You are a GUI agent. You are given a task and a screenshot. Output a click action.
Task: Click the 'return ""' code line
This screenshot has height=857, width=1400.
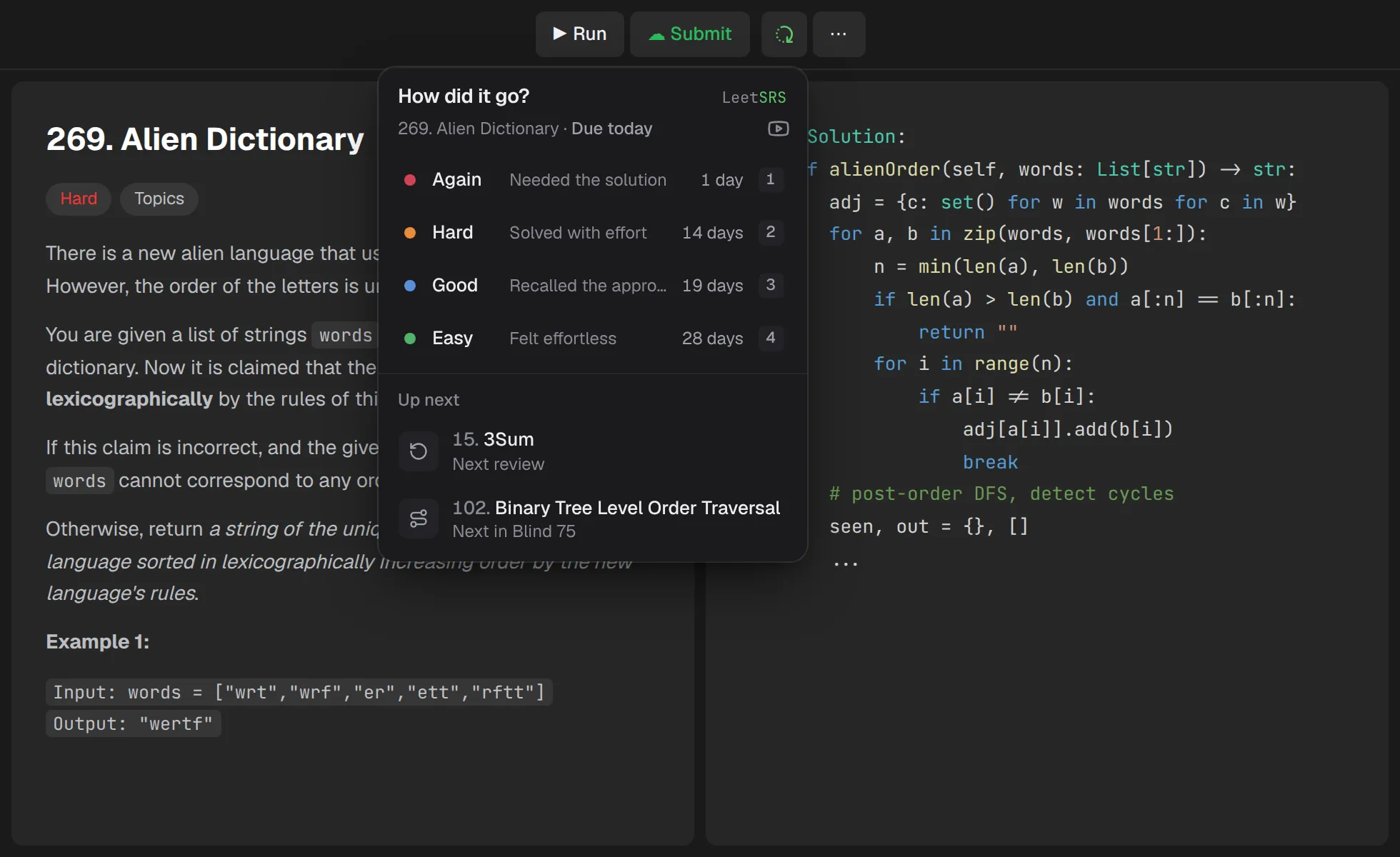(968, 332)
